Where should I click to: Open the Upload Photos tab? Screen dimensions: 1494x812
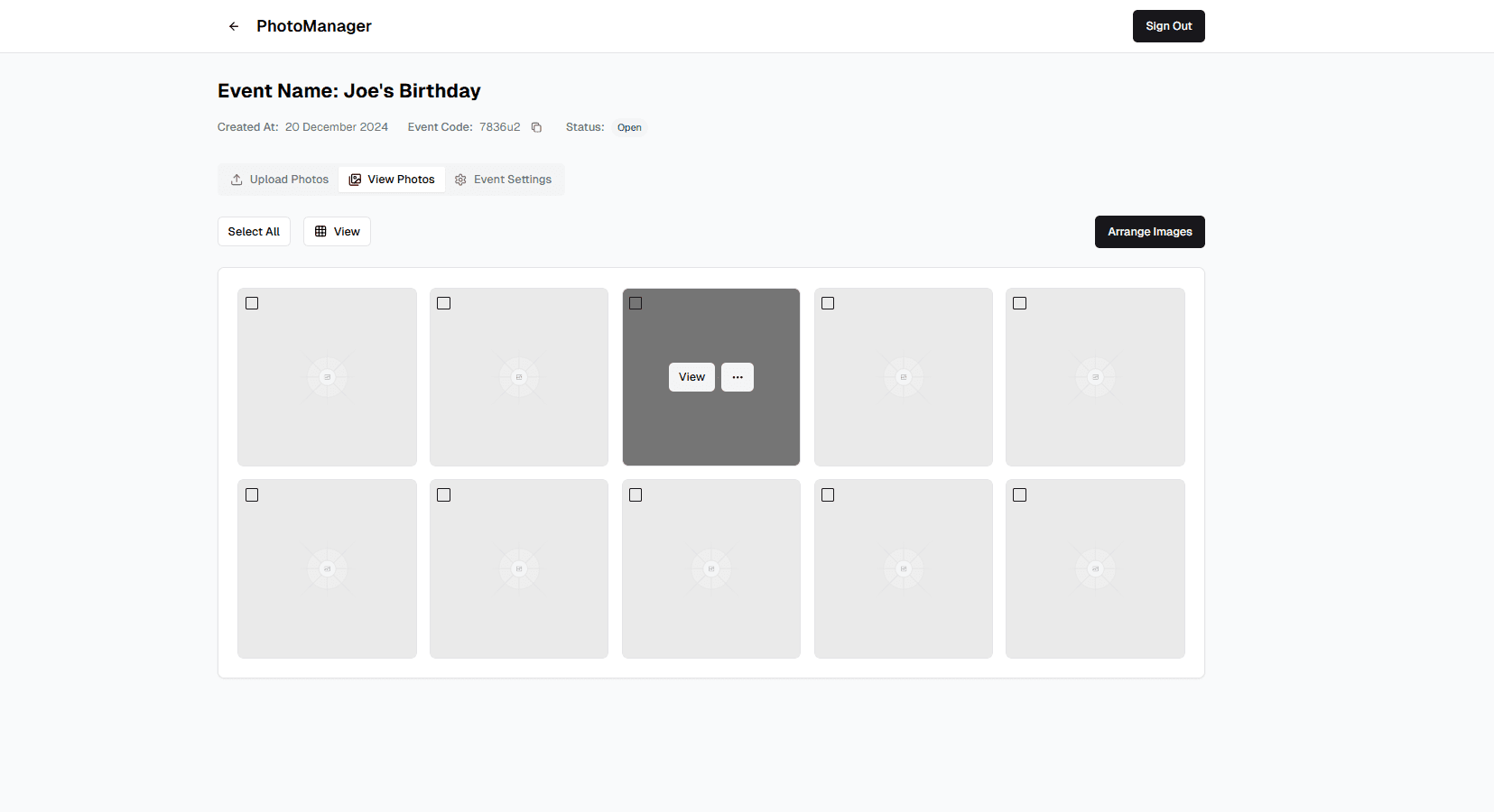[x=279, y=180]
